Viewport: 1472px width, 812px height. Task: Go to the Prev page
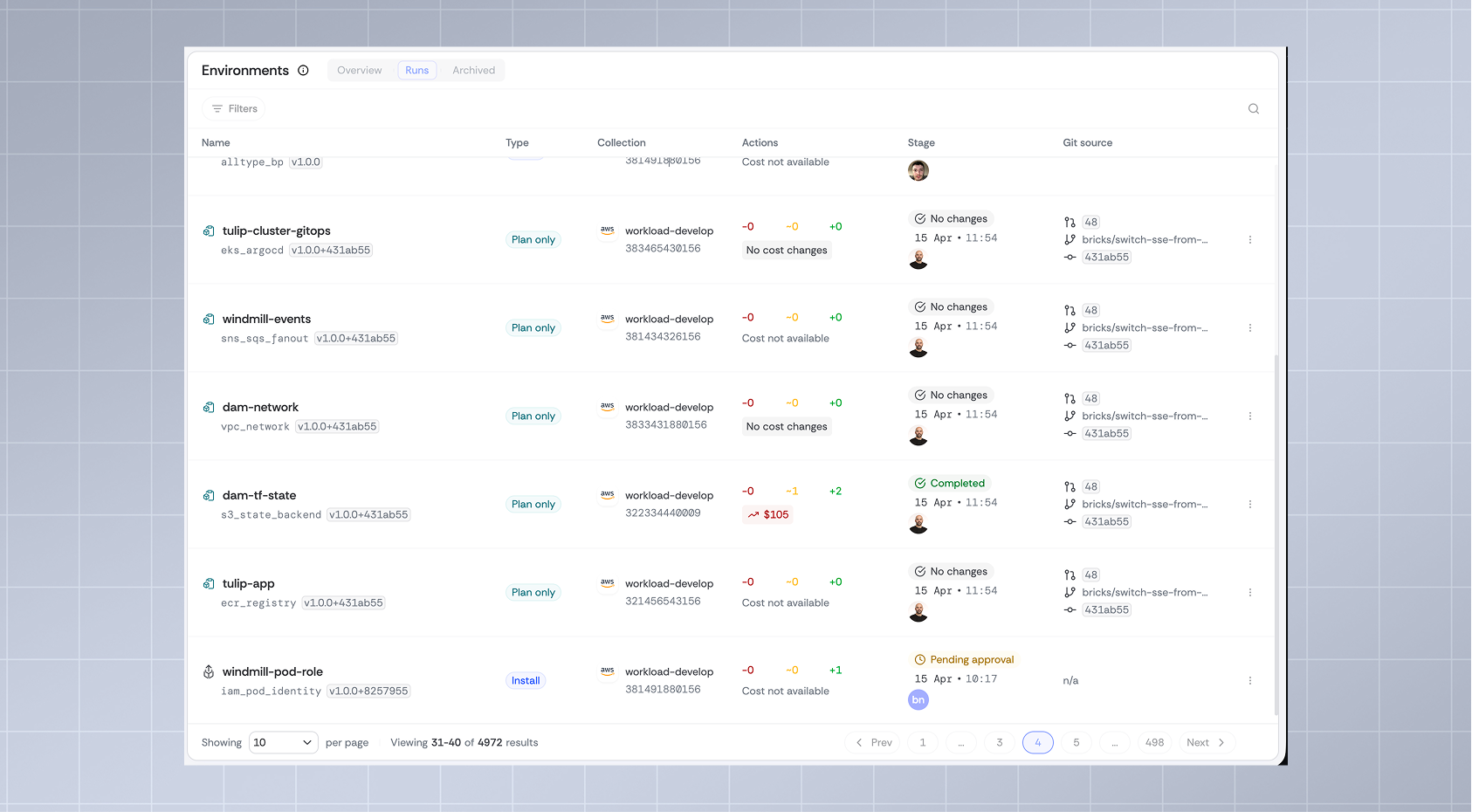click(873, 743)
